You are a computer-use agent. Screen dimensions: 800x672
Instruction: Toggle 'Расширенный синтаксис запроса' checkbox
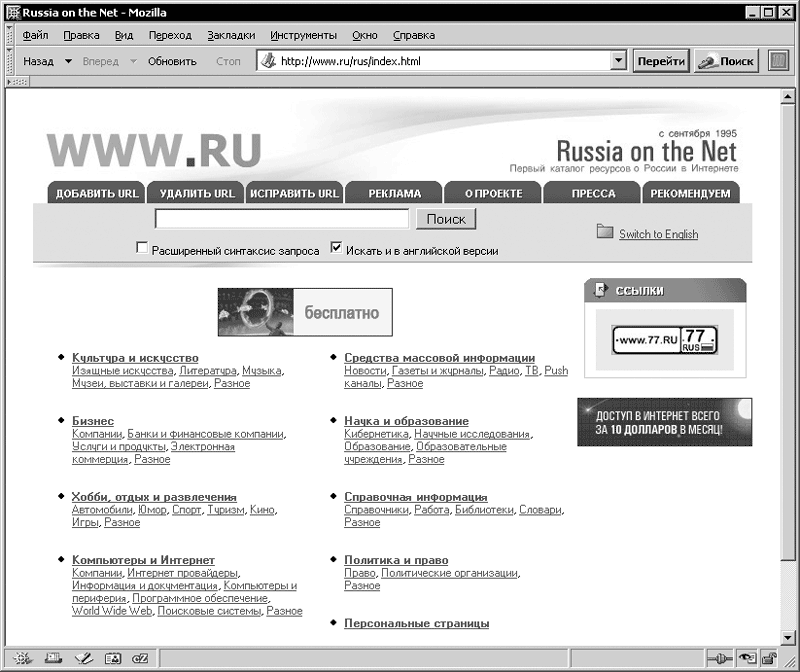pyautogui.click(x=142, y=248)
